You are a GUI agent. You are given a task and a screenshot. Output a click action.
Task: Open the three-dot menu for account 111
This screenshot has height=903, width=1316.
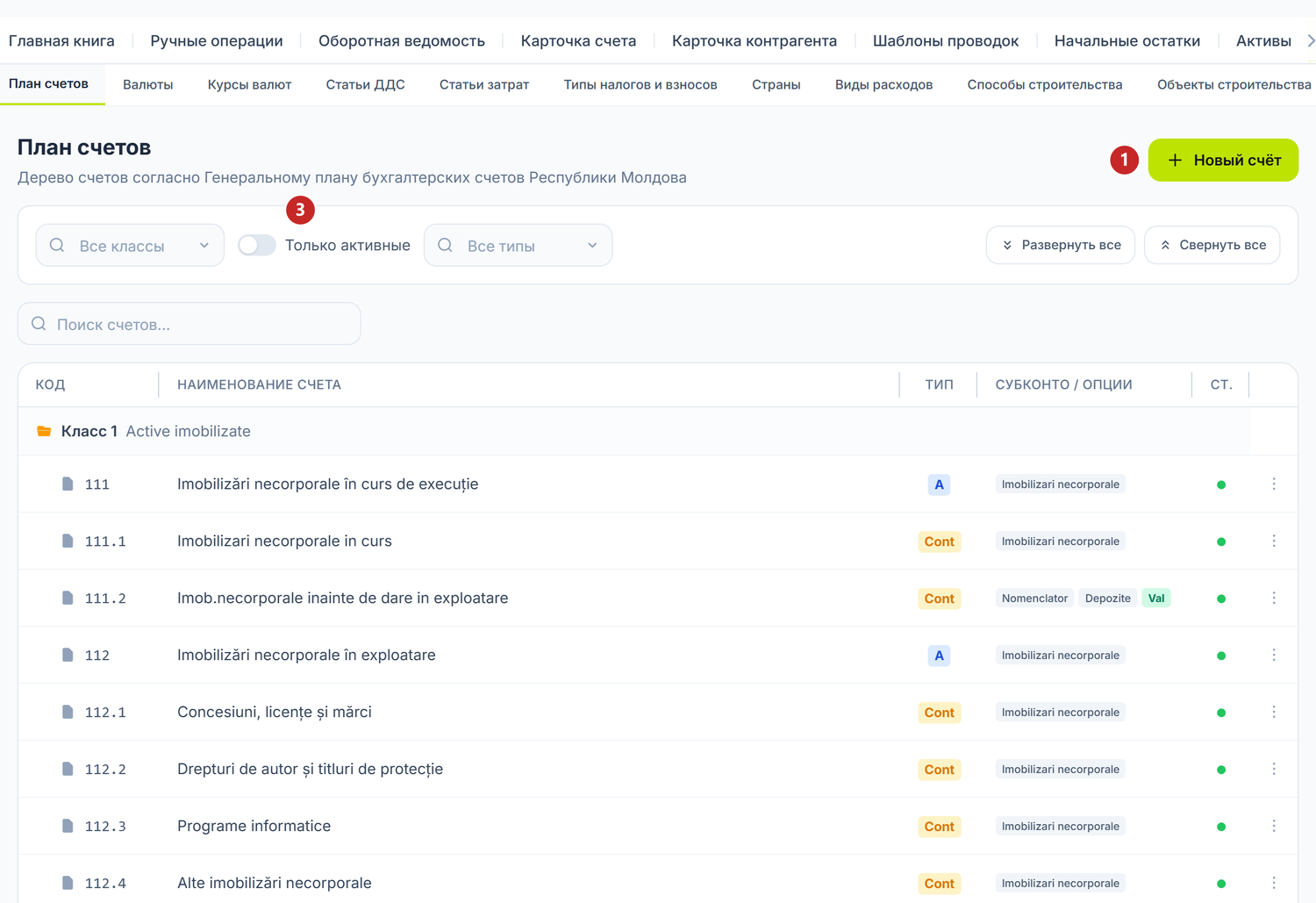(x=1274, y=484)
